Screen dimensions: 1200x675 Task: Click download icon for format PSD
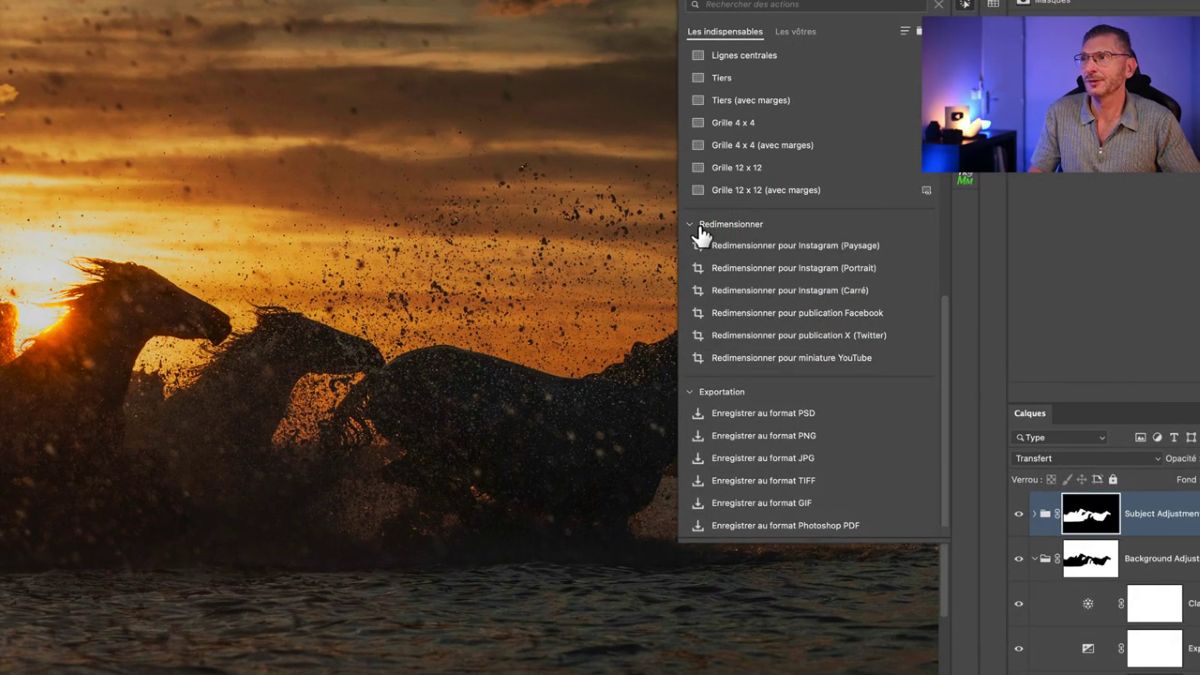[x=698, y=413]
